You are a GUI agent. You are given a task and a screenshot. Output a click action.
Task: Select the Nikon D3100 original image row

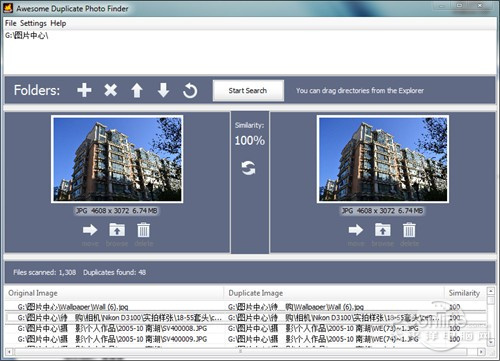tap(120, 318)
